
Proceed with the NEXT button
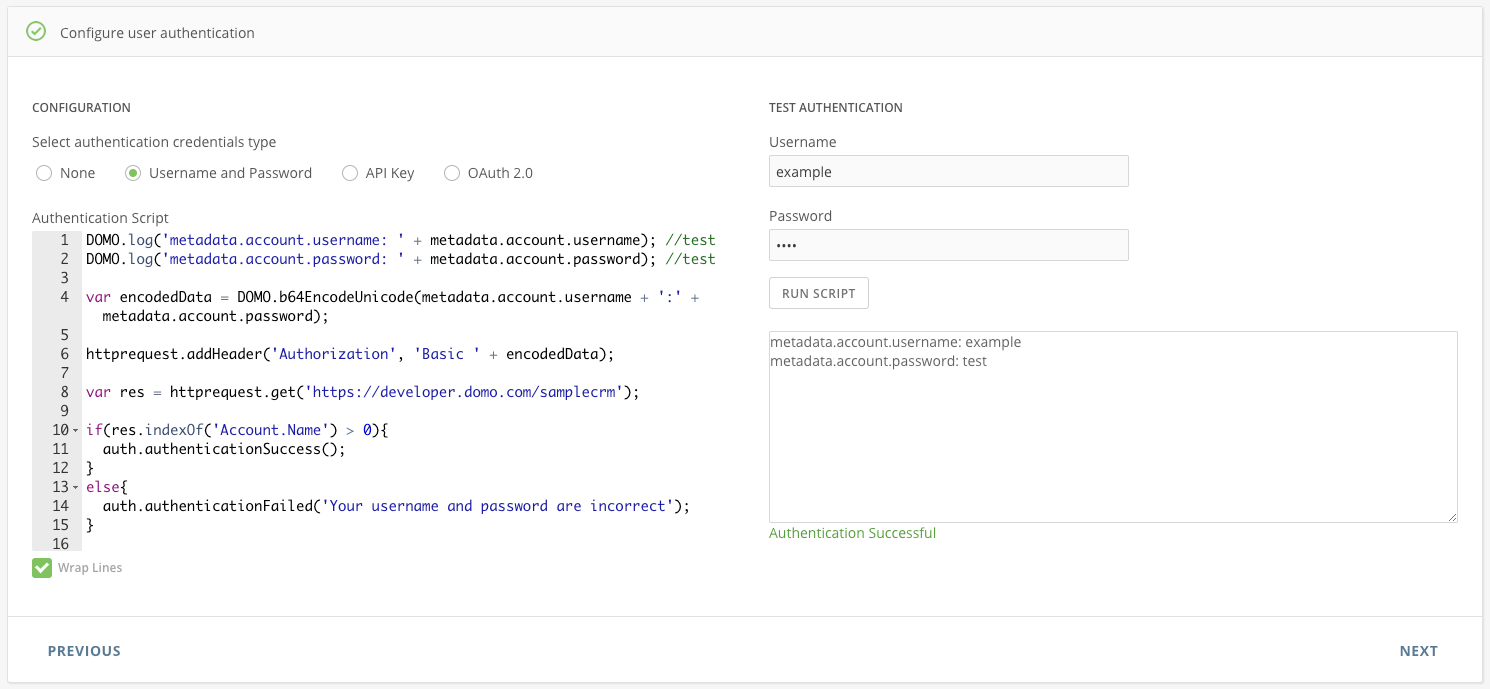(1418, 651)
